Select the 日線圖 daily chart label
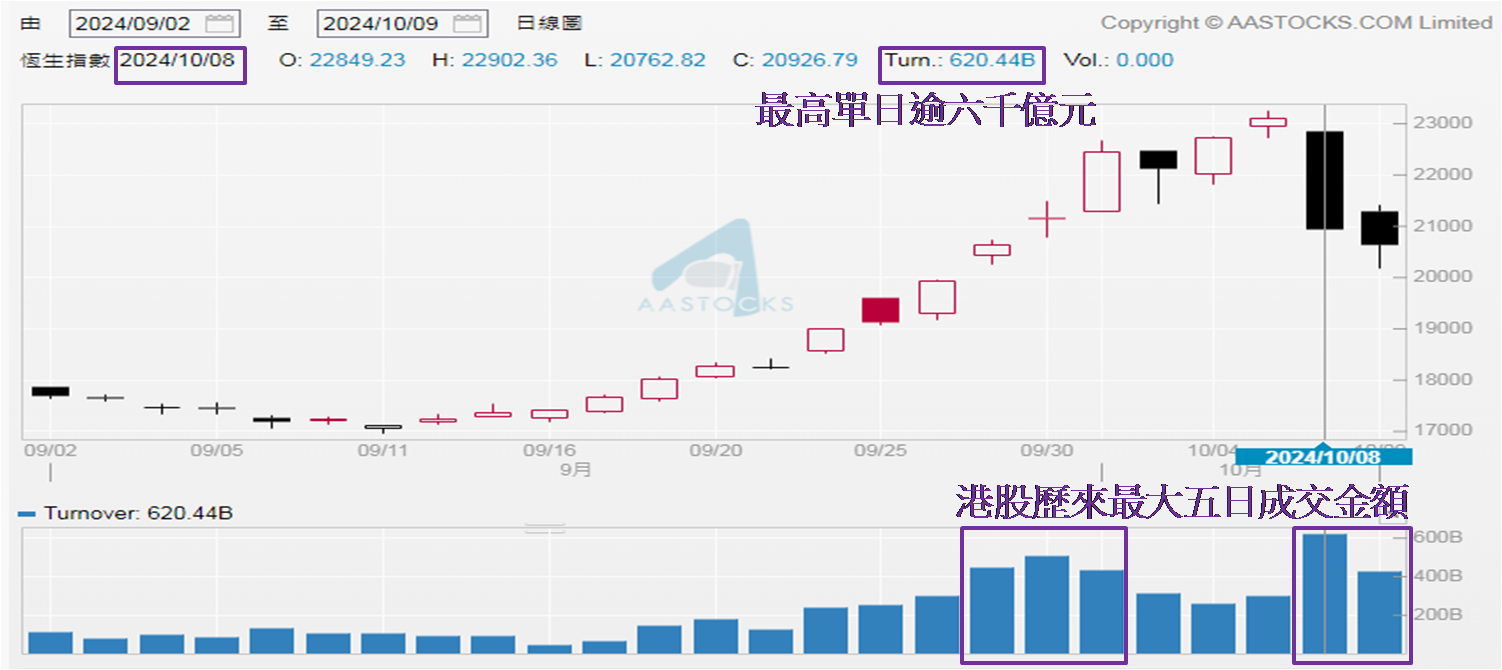Viewport: 1502px width, 670px height. click(549, 23)
